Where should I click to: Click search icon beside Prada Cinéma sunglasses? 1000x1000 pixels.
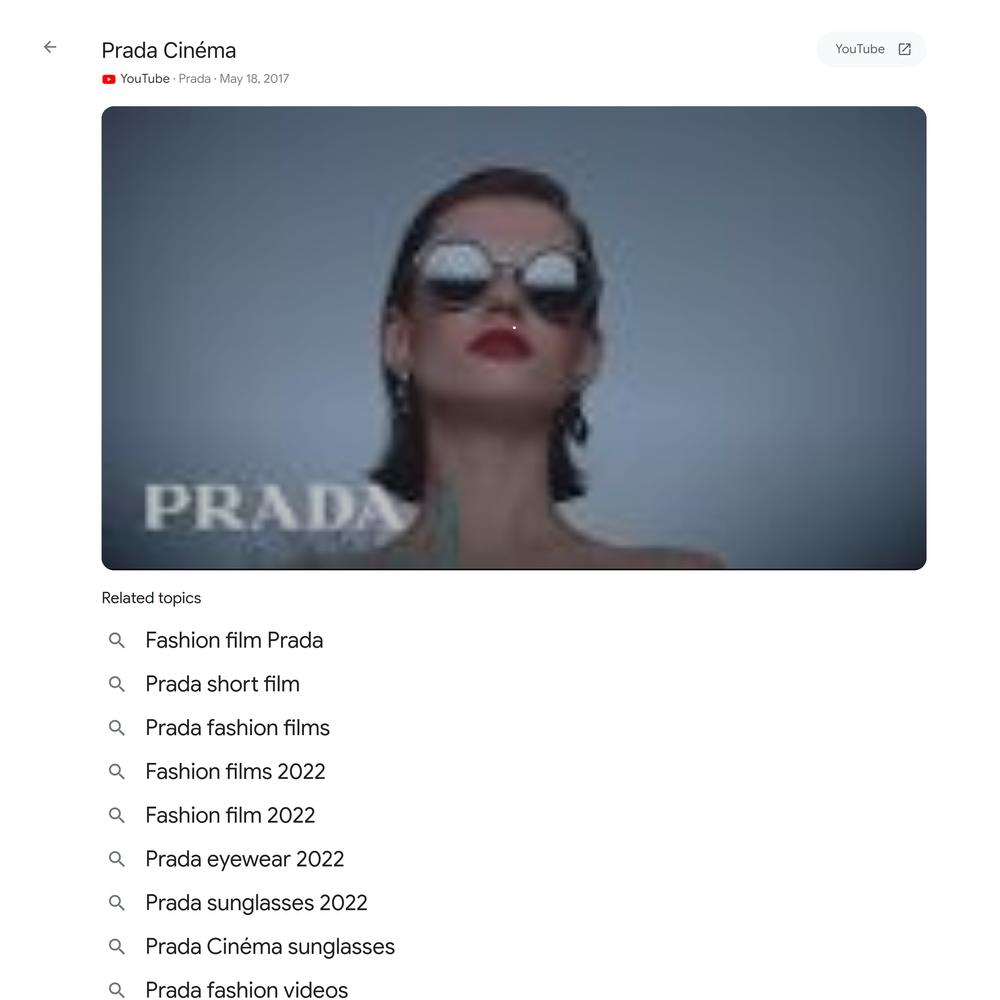tap(117, 946)
